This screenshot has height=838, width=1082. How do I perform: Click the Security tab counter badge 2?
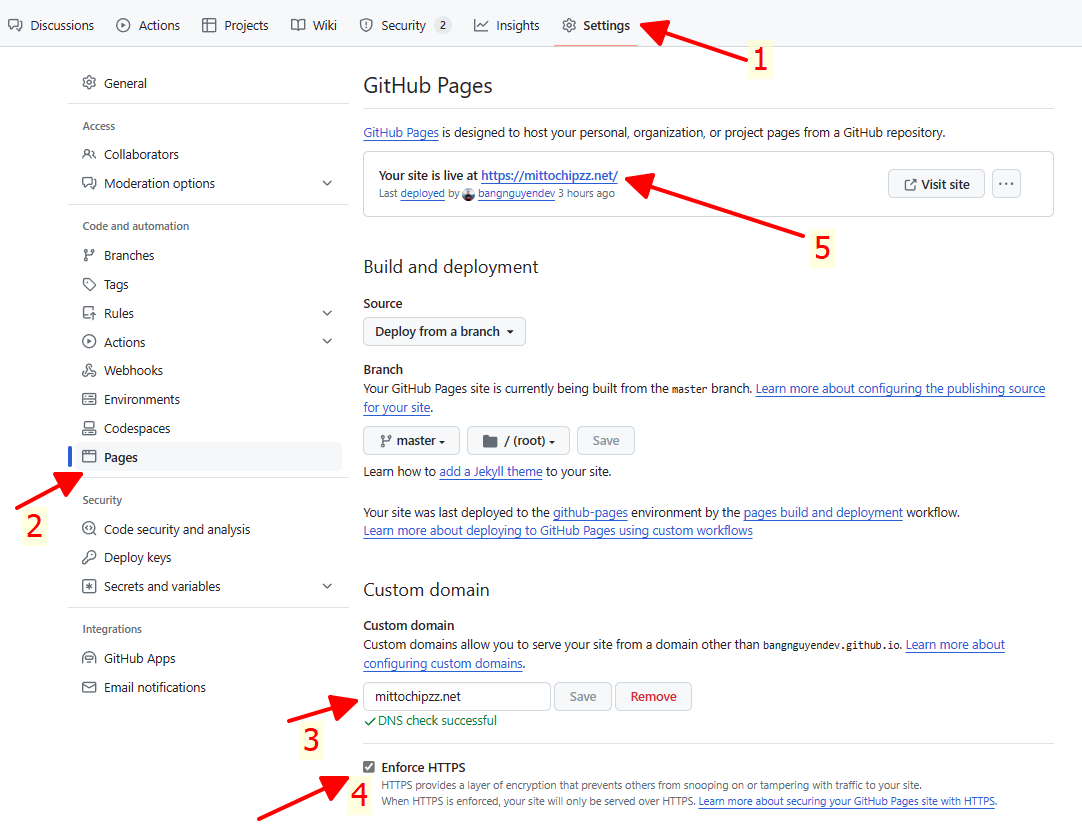pyautogui.click(x=442, y=26)
